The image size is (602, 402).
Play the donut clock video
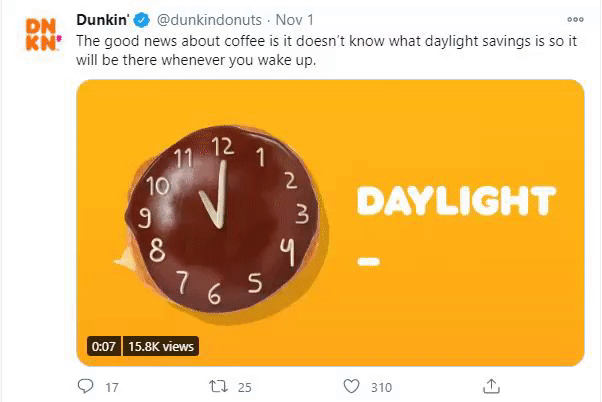330,223
